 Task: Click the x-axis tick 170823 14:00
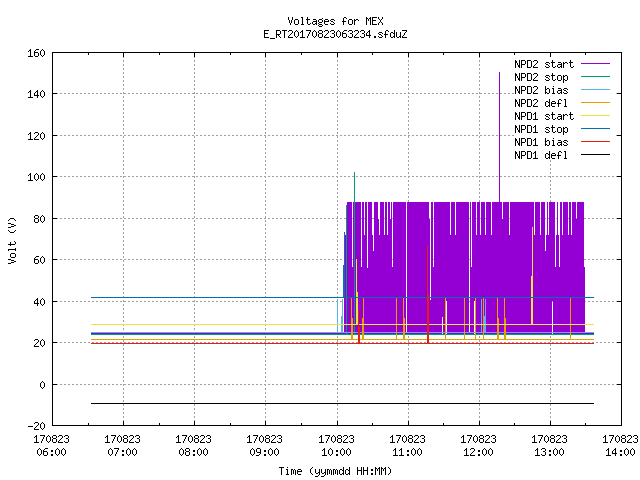620,446
